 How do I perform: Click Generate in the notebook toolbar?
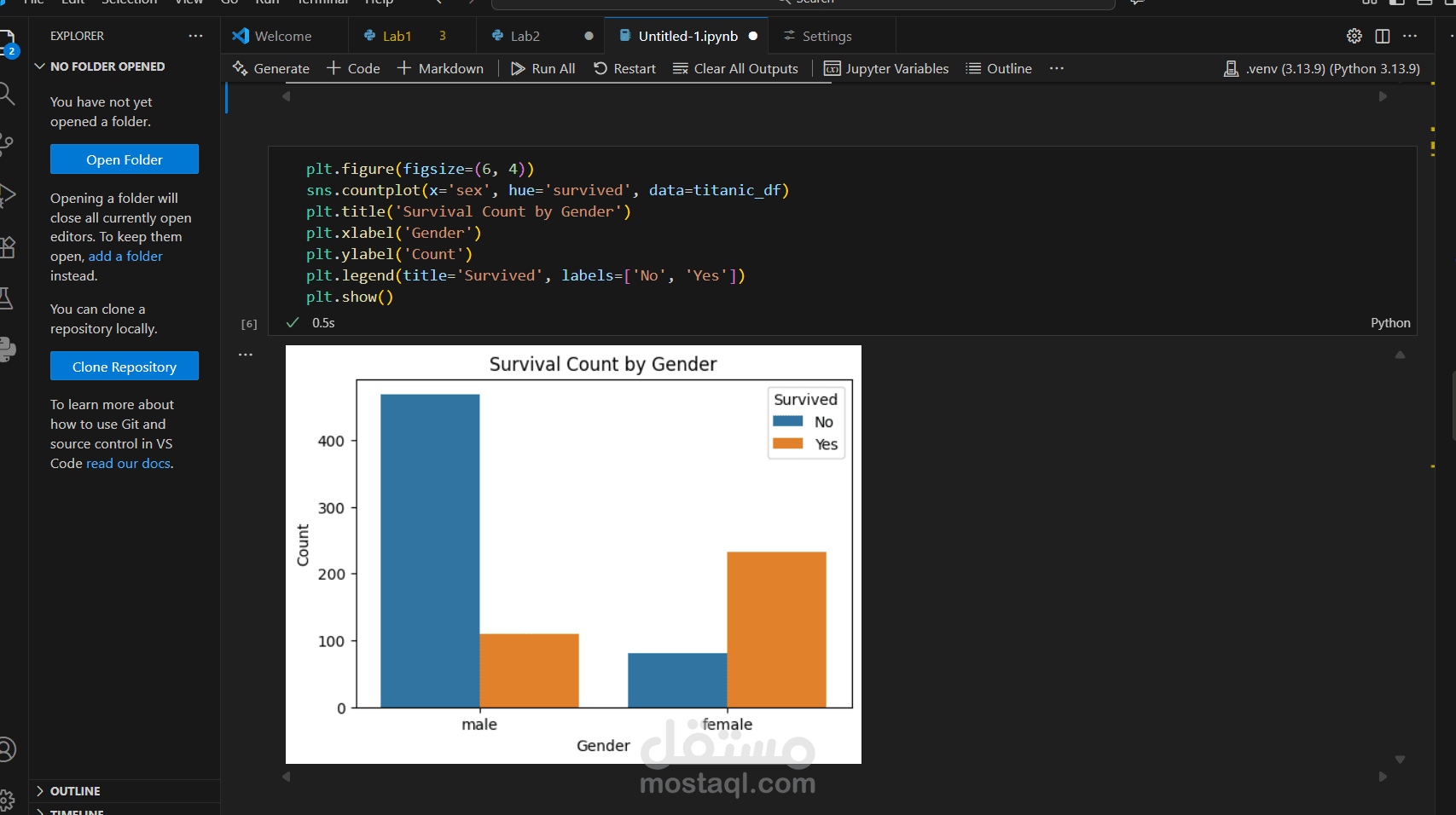pos(270,68)
